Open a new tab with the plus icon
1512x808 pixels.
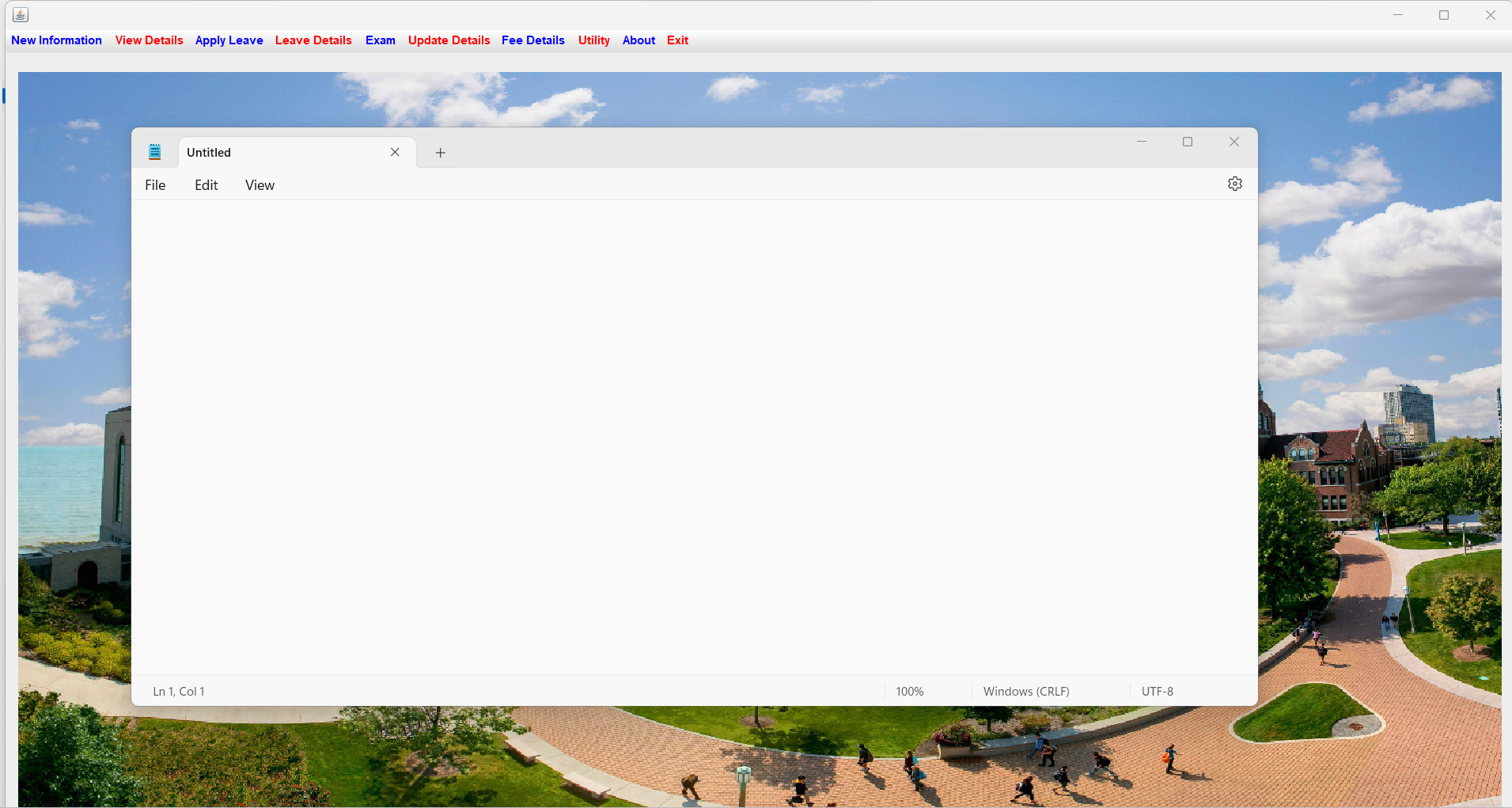point(440,152)
